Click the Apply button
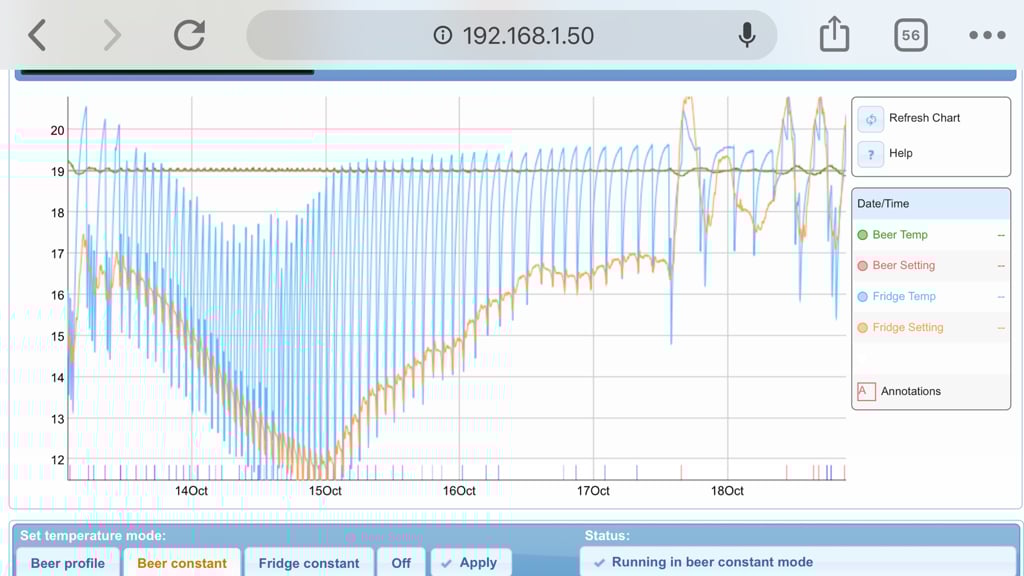Viewport: 1024px width, 576px height. (x=471, y=563)
